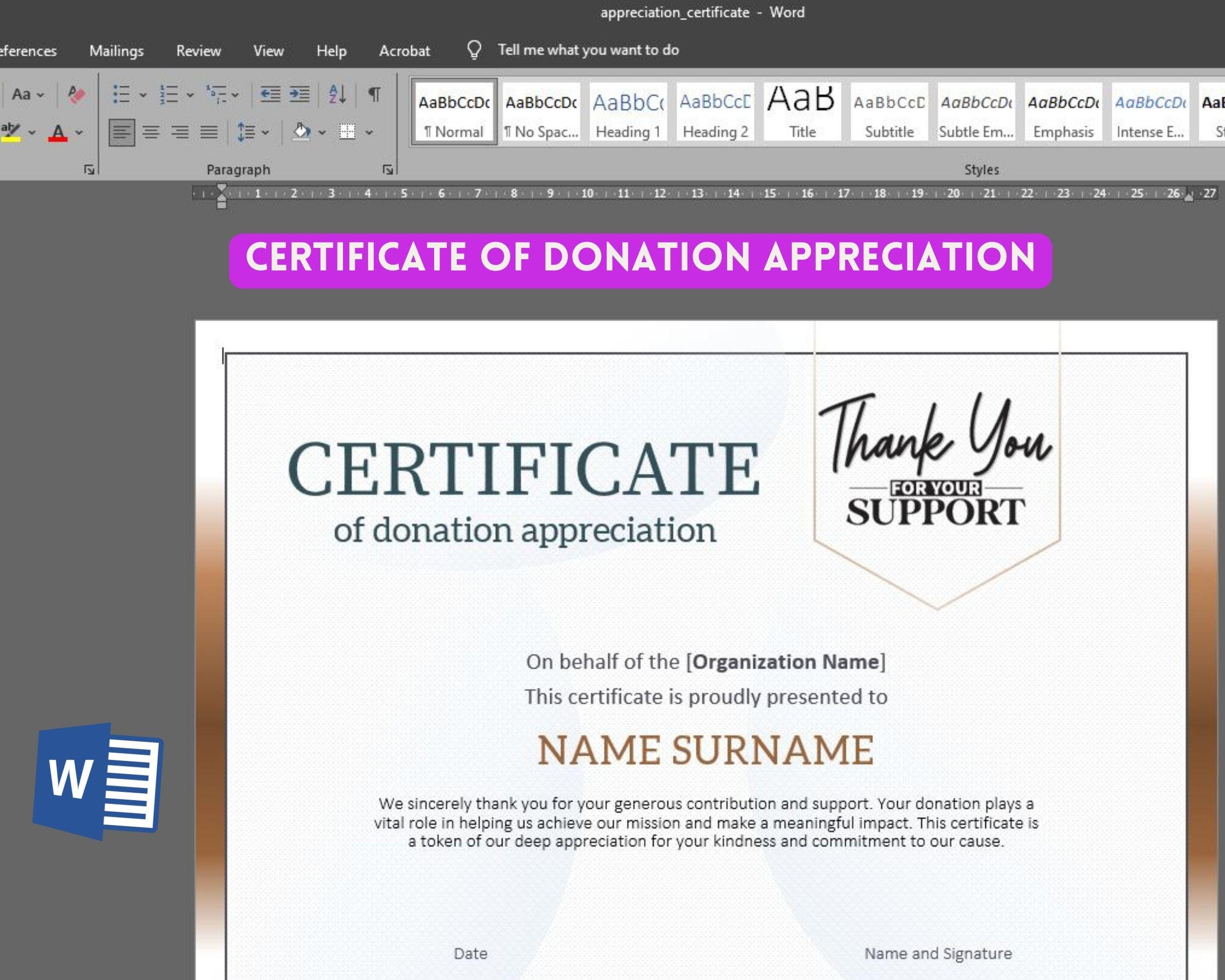Apply the Heading 1 style
The image size is (1225, 980).
click(x=628, y=112)
